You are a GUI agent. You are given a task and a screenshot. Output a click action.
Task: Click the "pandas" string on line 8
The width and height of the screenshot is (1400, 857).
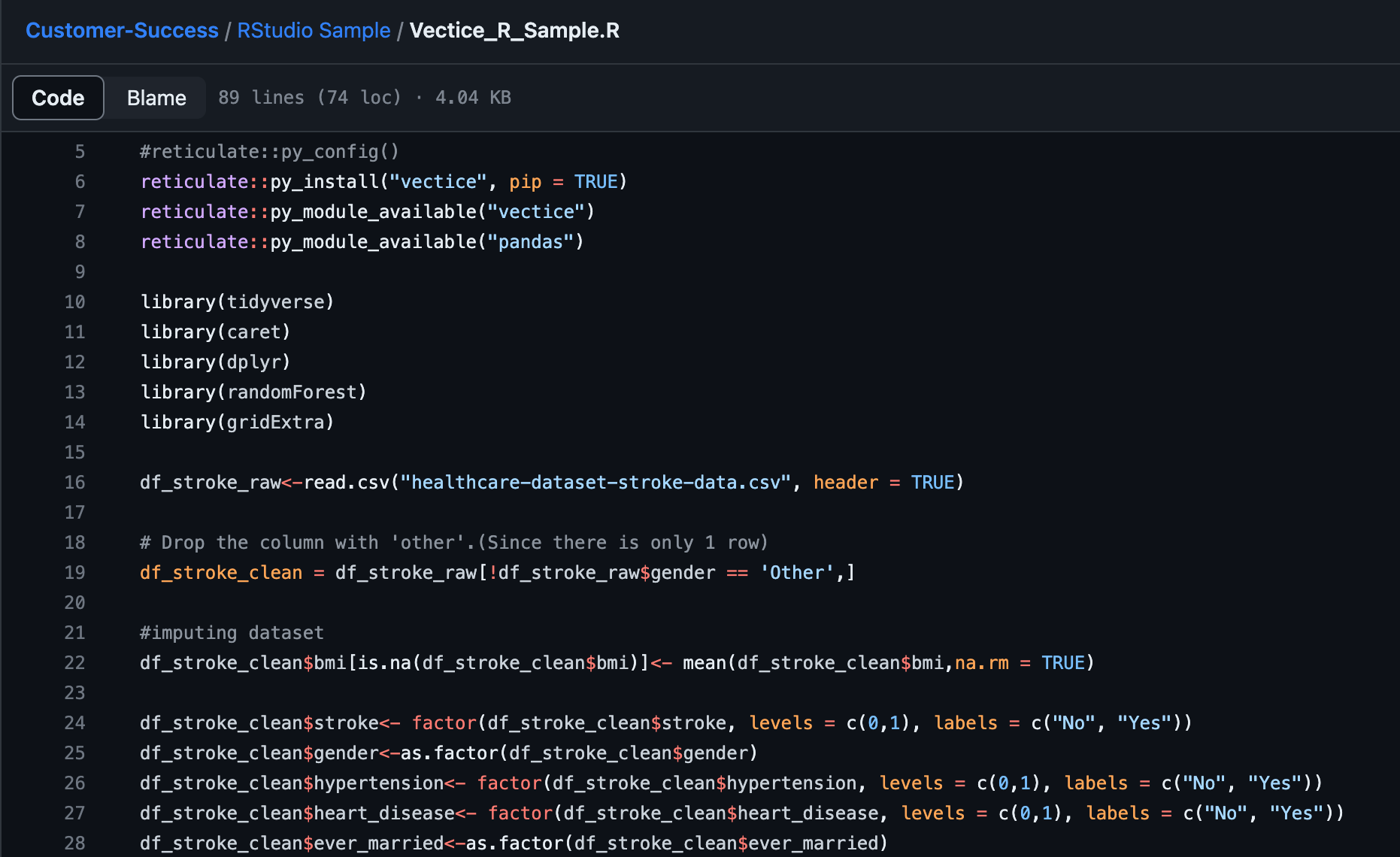[x=530, y=242]
